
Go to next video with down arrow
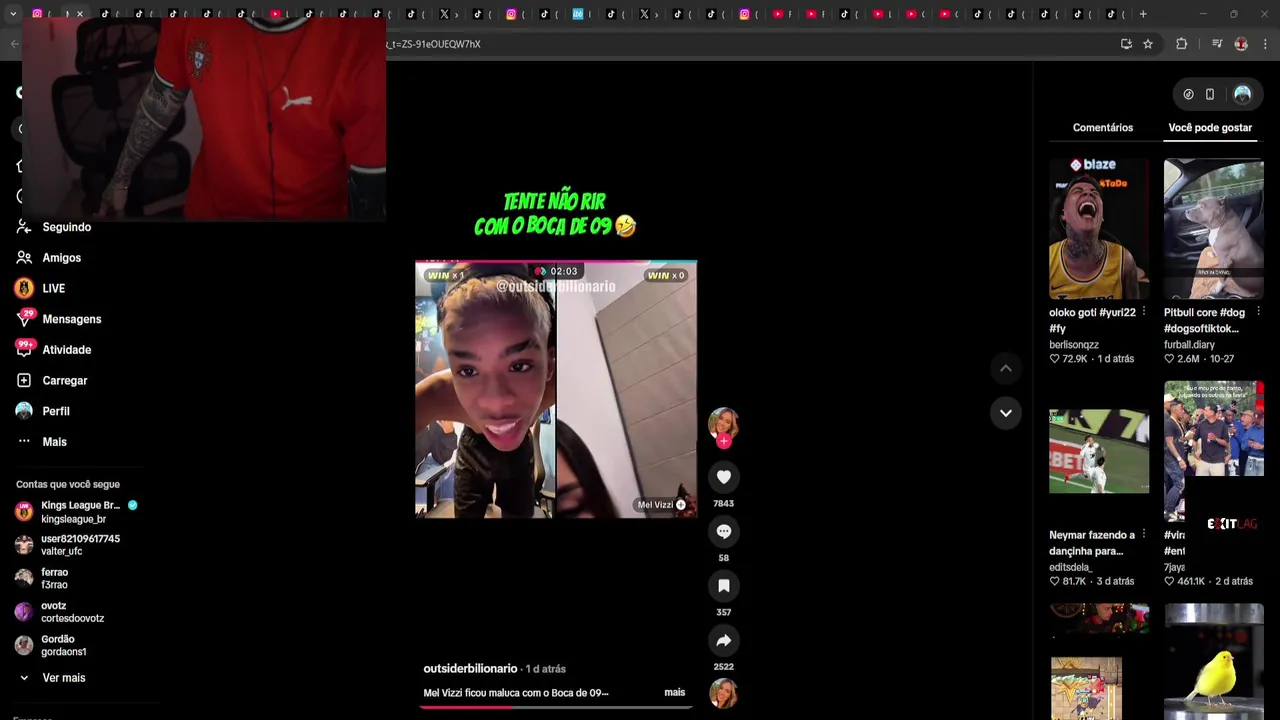(1006, 412)
